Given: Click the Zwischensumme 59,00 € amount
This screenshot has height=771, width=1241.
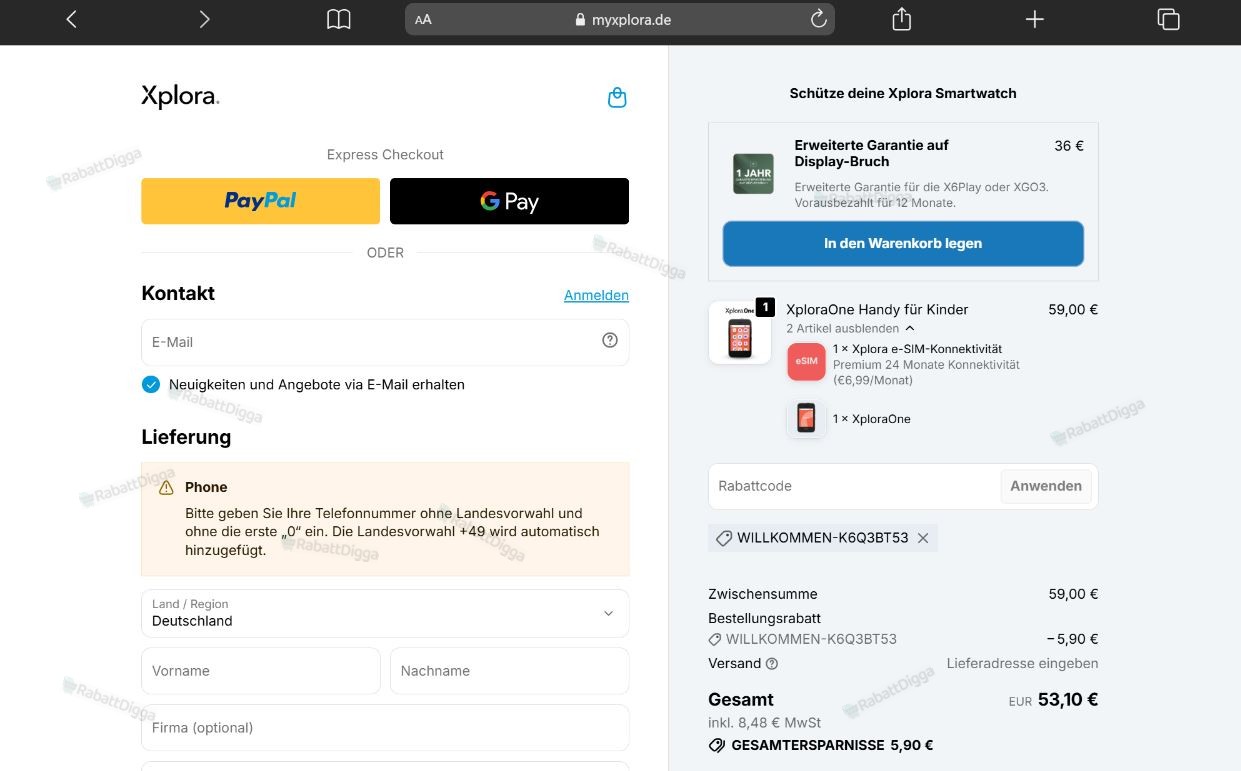Looking at the screenshot, I should [1073, 594].
